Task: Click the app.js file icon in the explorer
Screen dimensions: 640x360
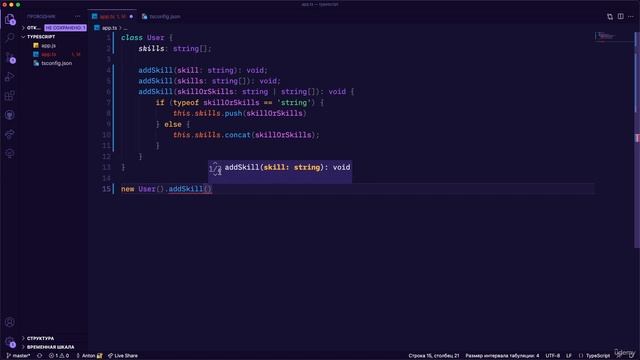Action: click(x=36, y=45)
